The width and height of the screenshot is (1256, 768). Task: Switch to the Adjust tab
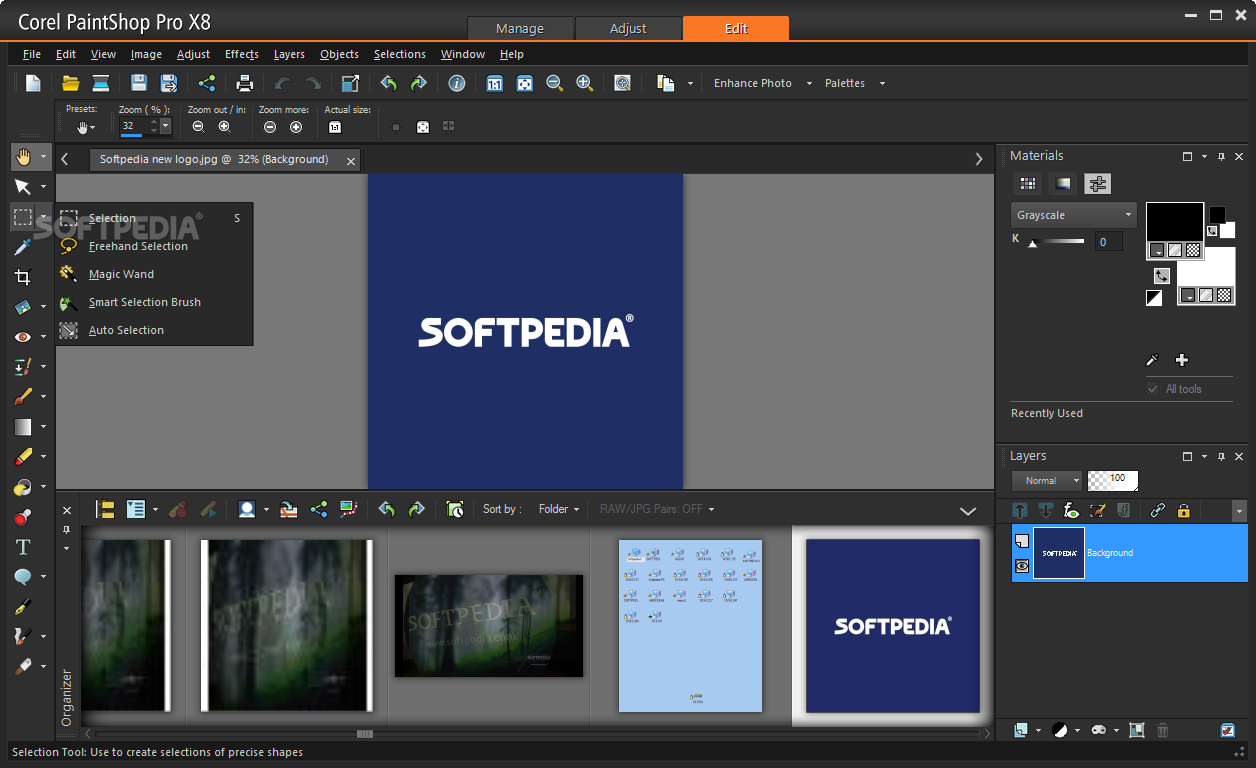pos(628,28)
